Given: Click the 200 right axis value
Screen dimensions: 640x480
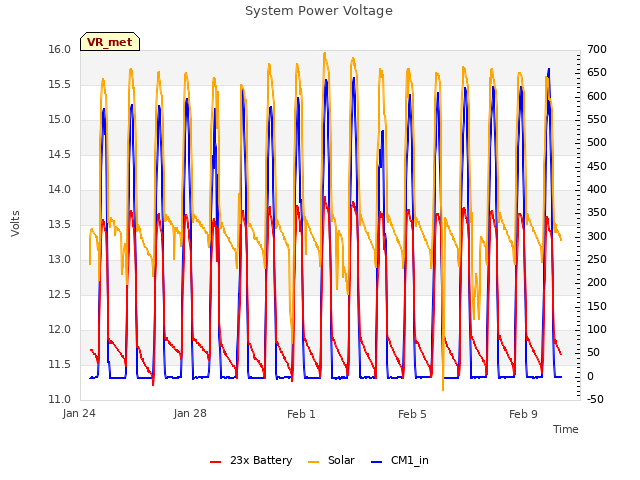Looking at the screenshot, I should click(597, 282).
